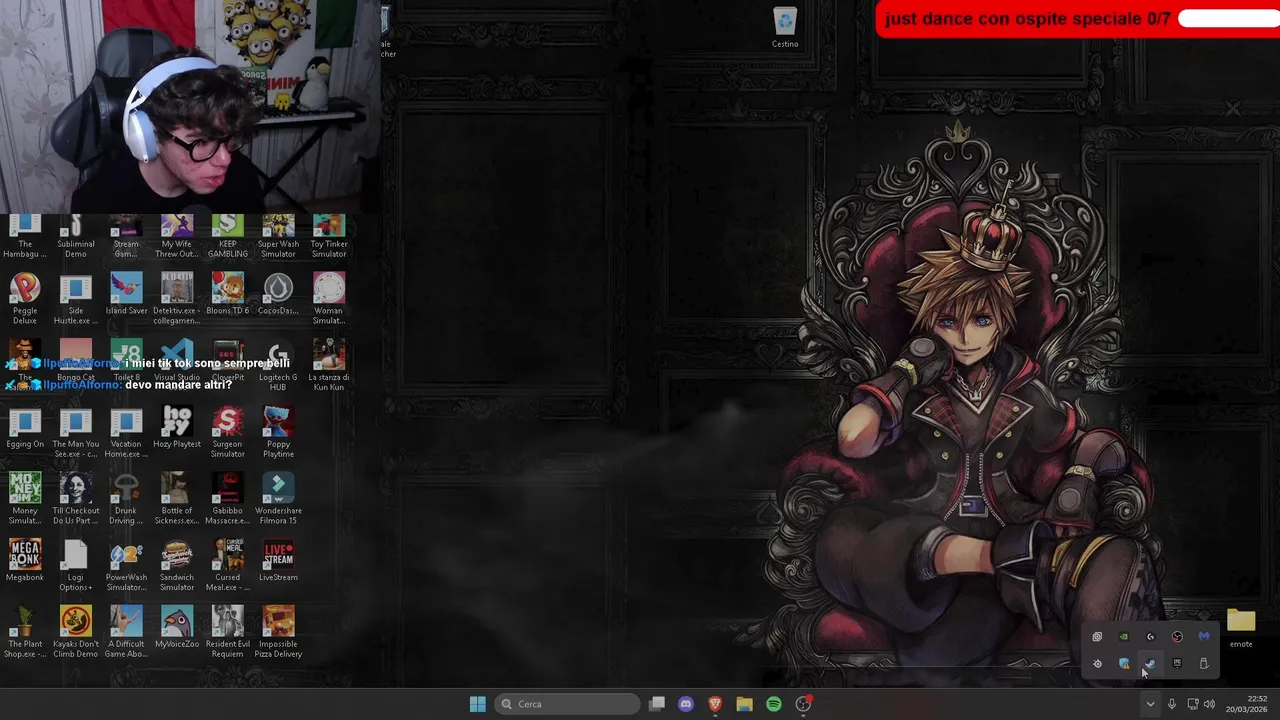Select the MyVoiceZoo desktop icon
The image size is (1280, 720).
177,627
